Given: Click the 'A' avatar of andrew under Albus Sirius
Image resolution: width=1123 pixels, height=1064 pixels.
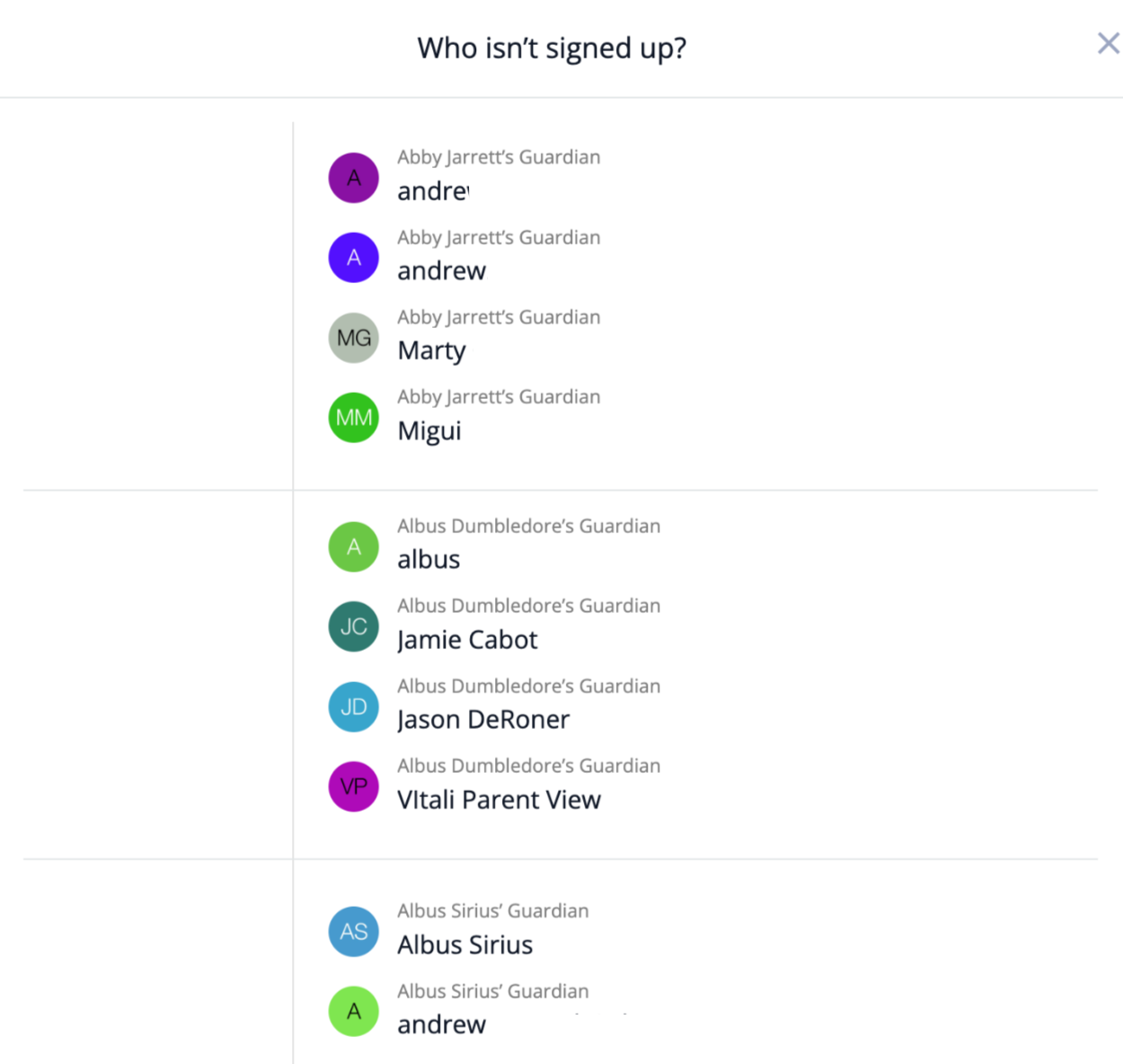Looking at the screenshot, I should (x=354, y=1012).
